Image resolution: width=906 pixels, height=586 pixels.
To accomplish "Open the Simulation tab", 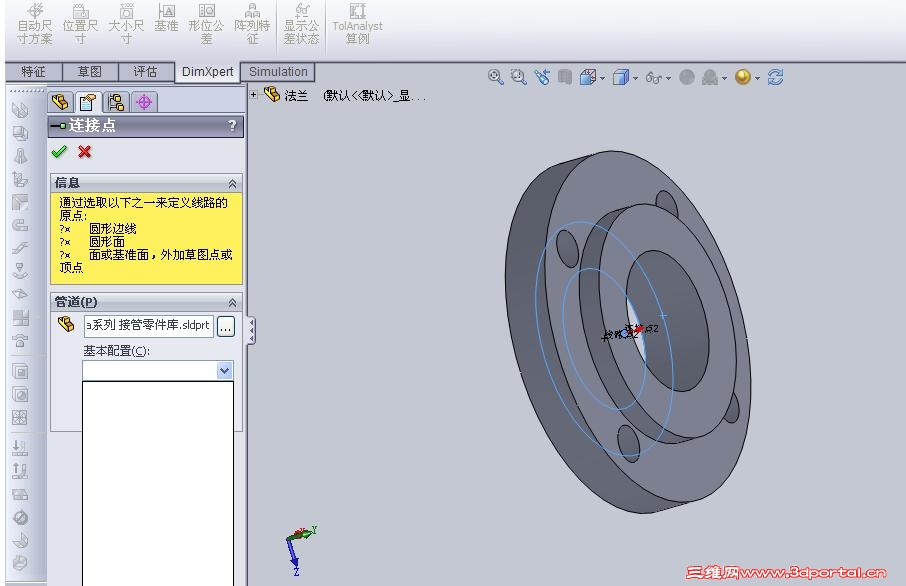I will pyautogui.click(x=278, y=72).
